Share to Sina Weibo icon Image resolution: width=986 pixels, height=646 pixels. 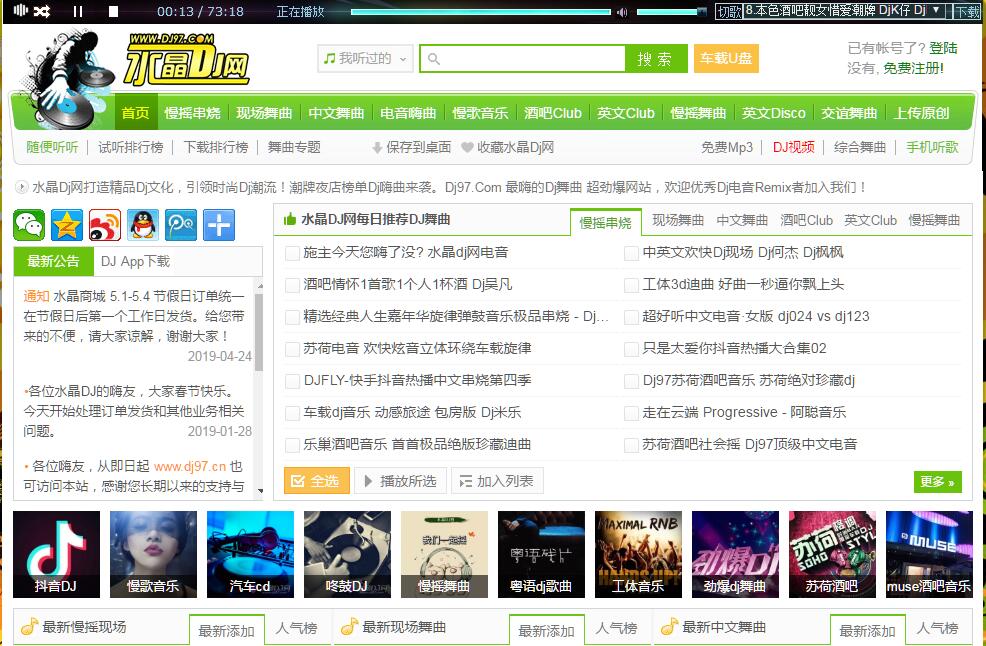(105, 225)
